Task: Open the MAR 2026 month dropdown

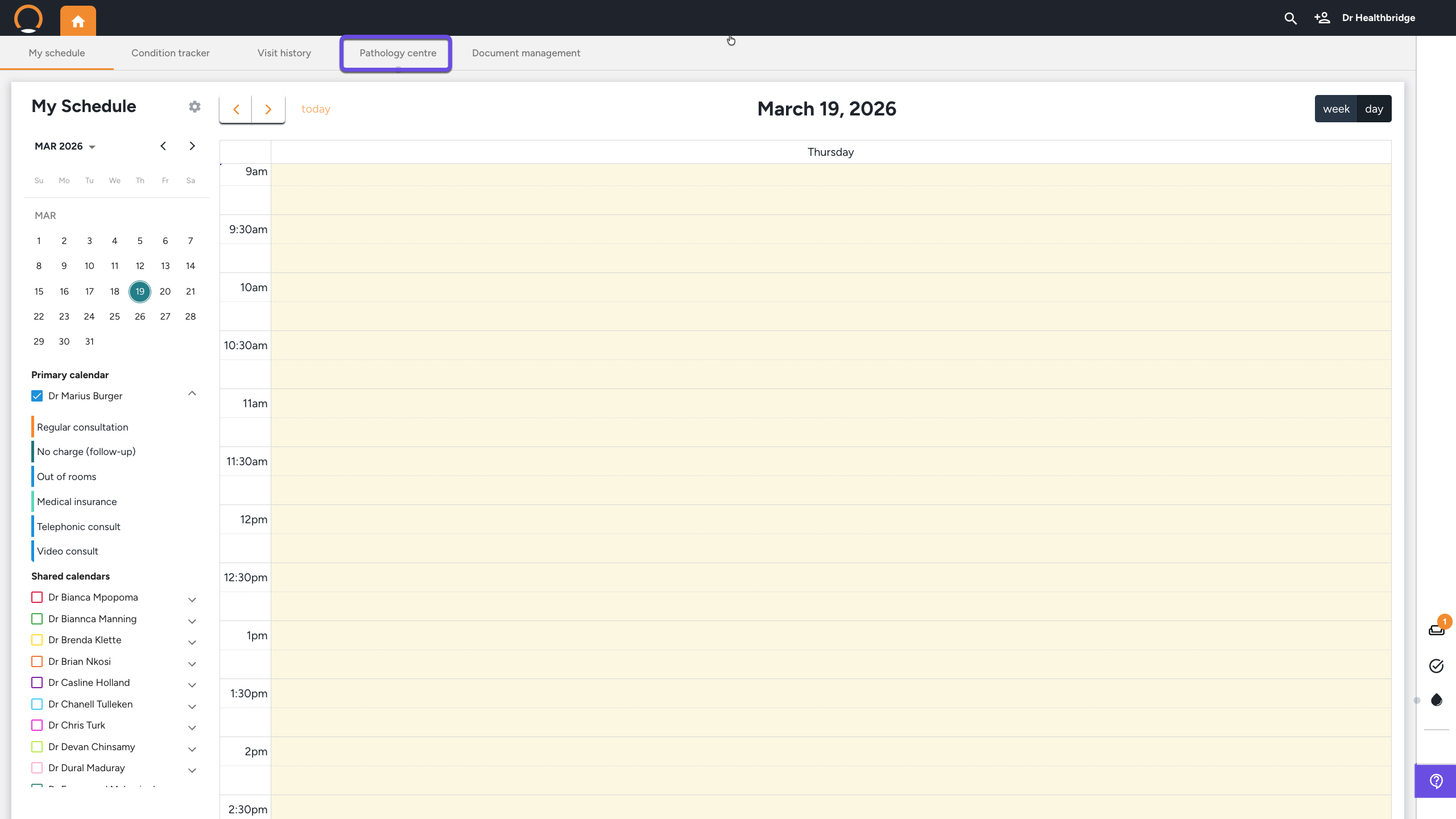Action: pos(65,147)
